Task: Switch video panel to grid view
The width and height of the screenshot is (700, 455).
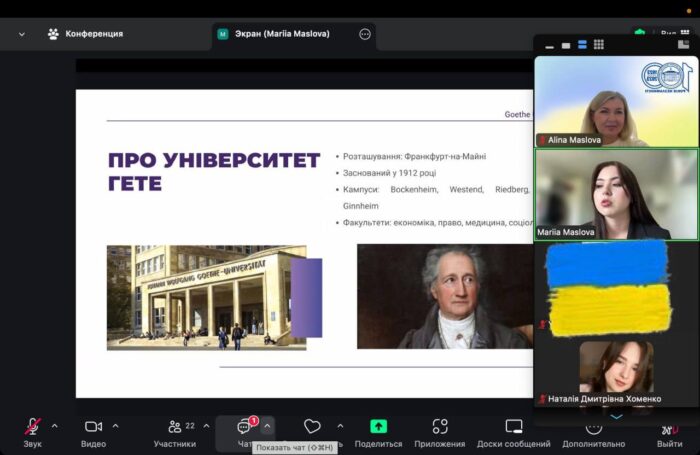Action: [598, 45]
